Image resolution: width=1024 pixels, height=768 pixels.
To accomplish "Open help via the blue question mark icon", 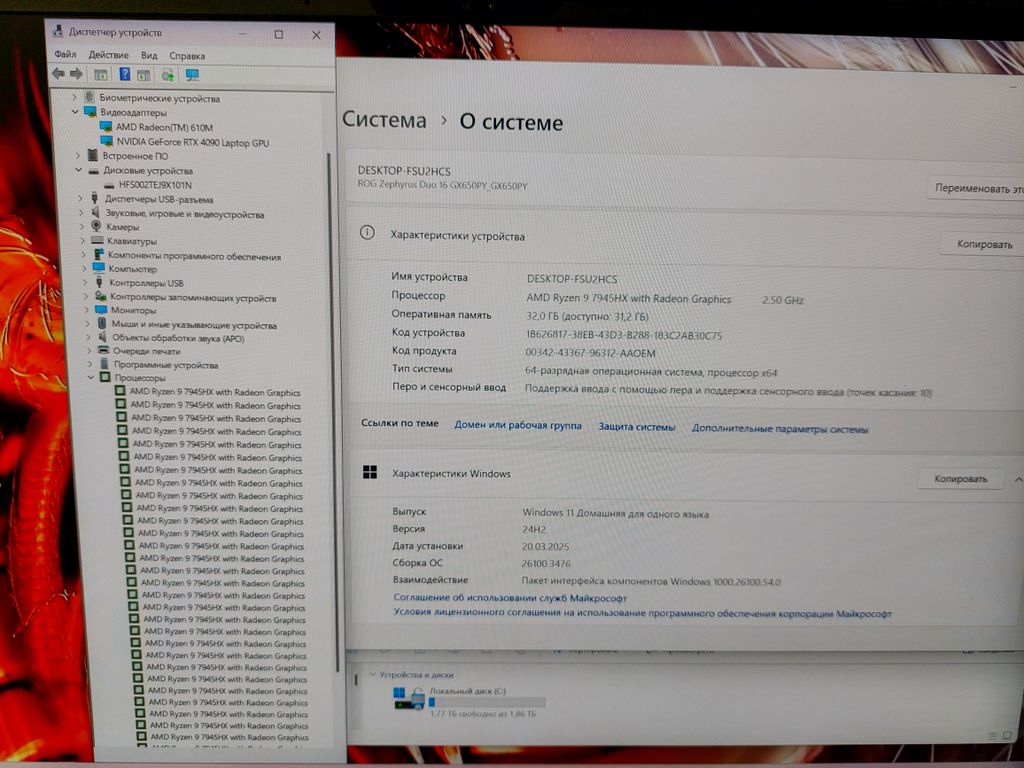I will click(x=125, y=74).
